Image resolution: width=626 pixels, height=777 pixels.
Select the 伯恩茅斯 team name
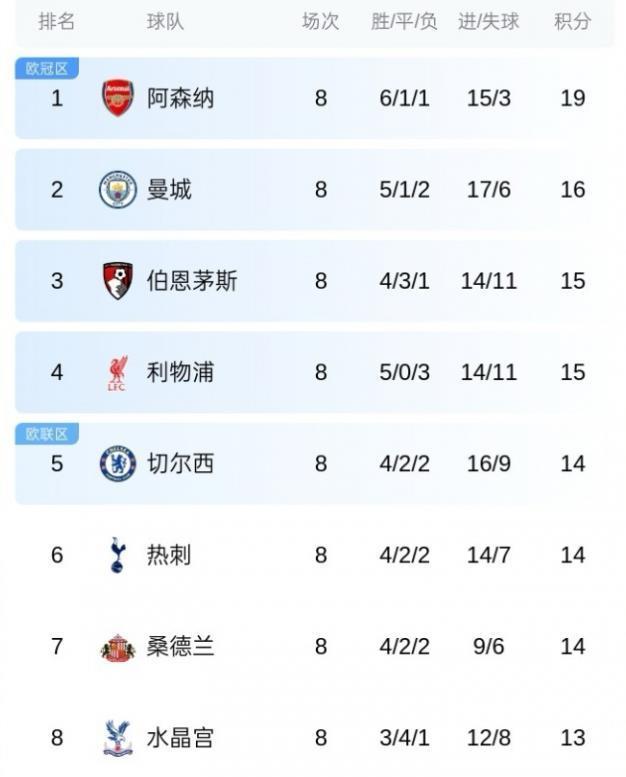pos(192,281)
